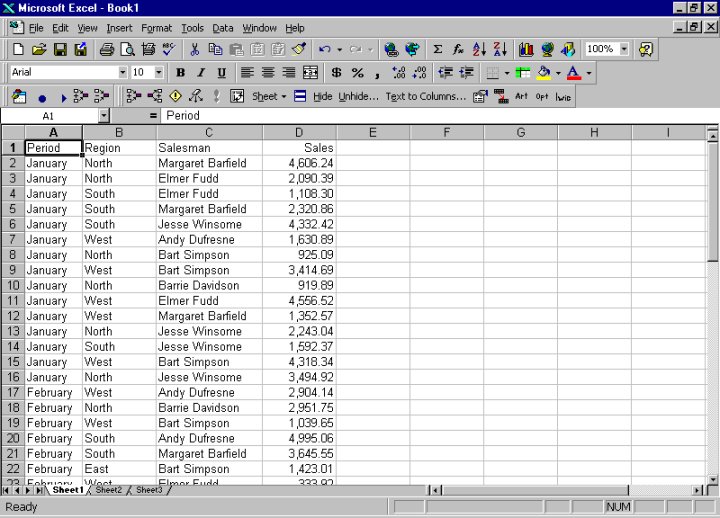This screenshot has width=720, height=518.
Task: Select column D header
Action: tap(299, 133)
